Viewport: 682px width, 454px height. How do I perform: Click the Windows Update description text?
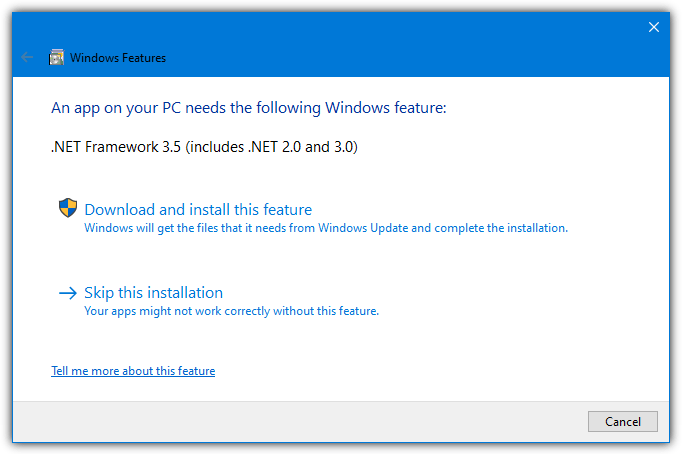coord(326,228)
